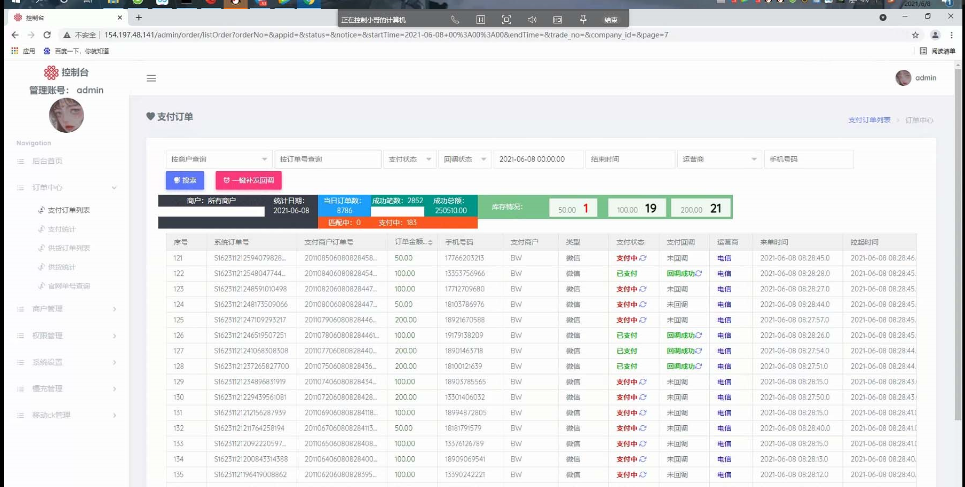Click the pink 一键补发回调 button
This screenshot has height=487, width=965.
coord(248,180)
